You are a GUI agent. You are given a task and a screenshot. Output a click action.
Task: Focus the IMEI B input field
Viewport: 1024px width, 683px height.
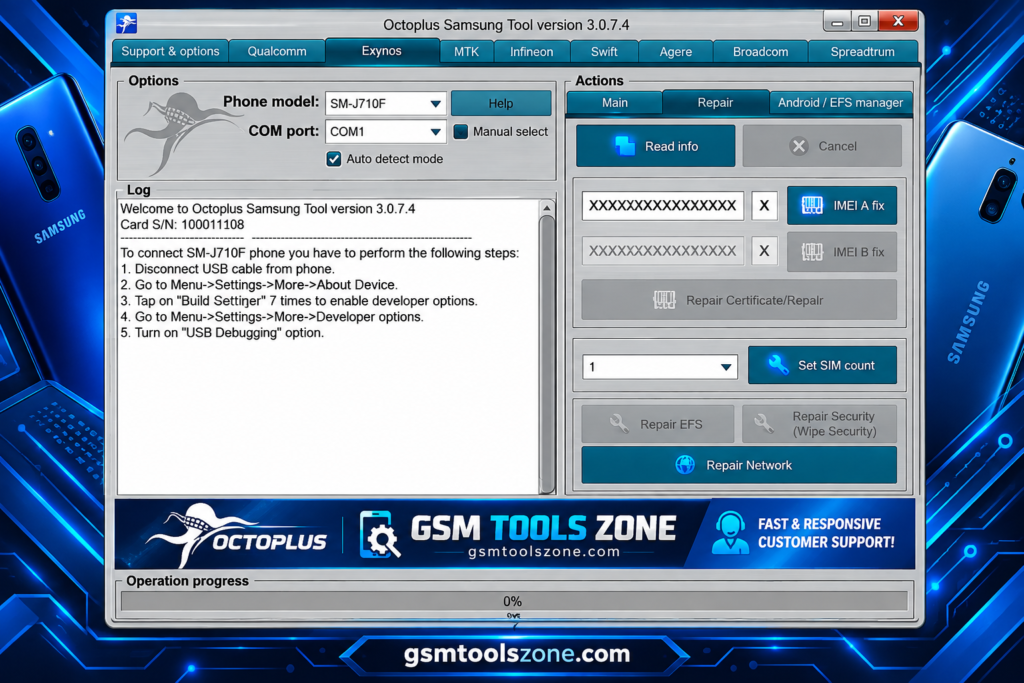tap(663, 251)
